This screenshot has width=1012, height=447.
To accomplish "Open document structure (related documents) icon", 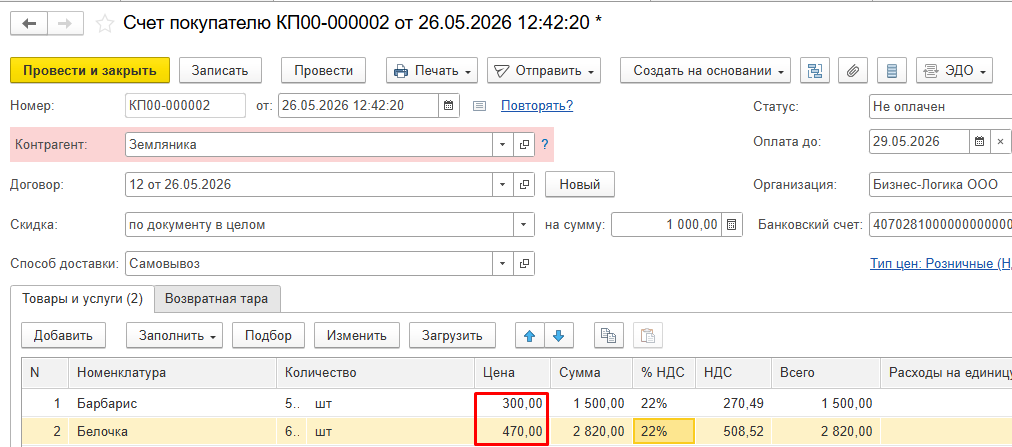I will point(815,70).
